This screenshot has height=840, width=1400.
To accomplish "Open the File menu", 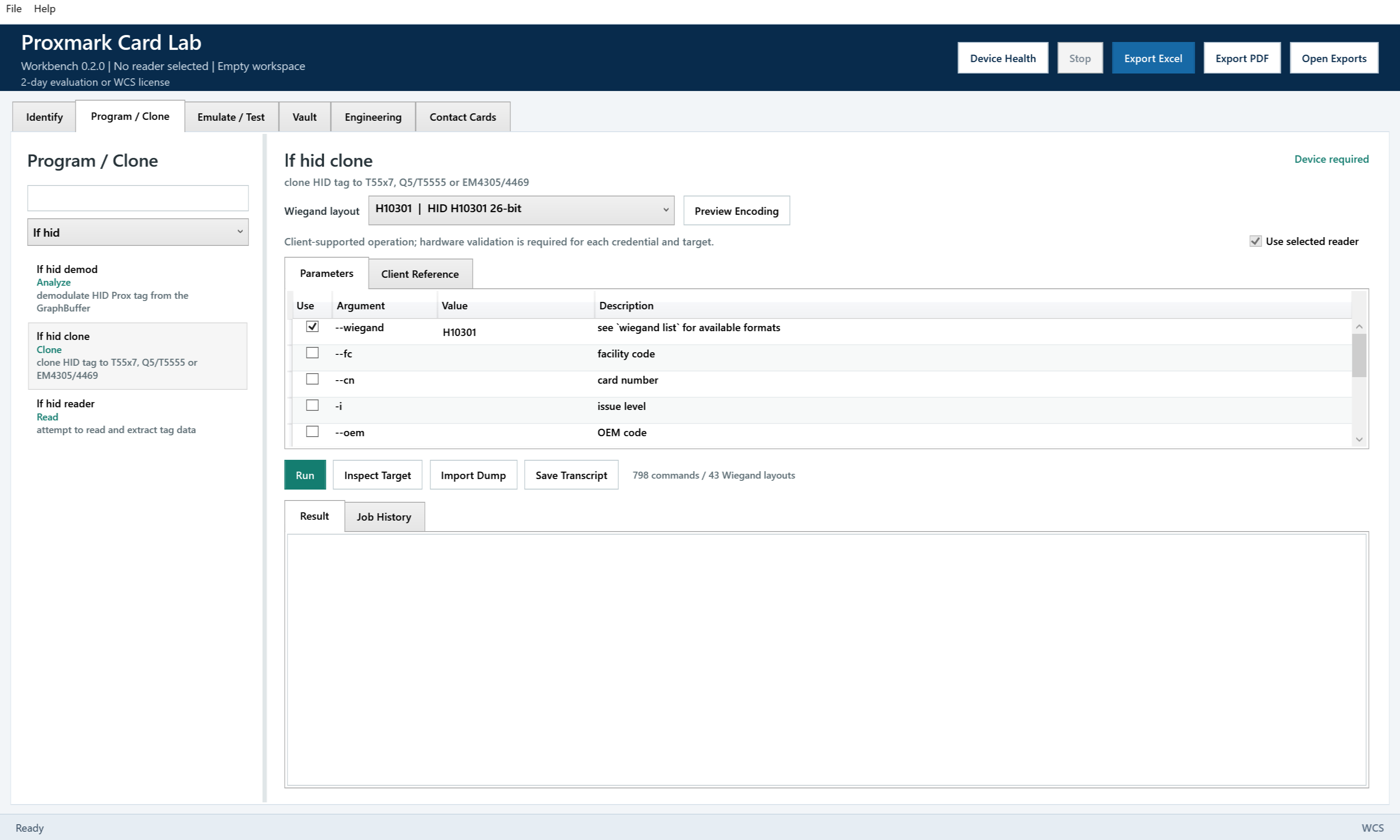I will click(x=14, y=8).
